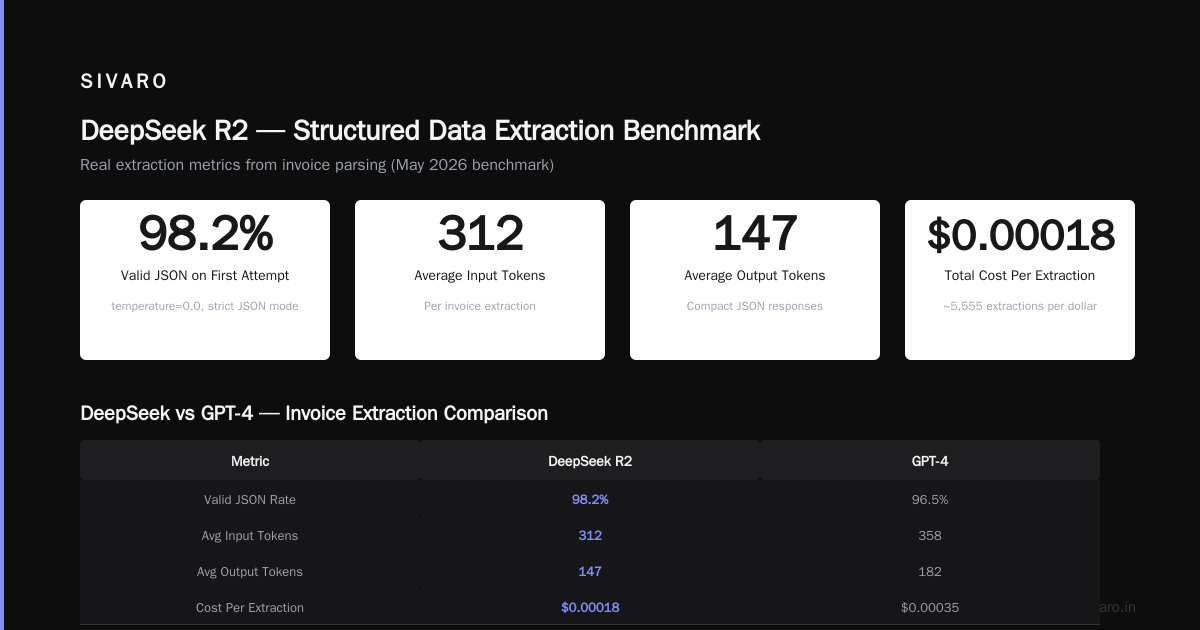Select the DeepSeek R2 benchmark main heading
This screenshot has height=630, width=1200.
point(420,131)
